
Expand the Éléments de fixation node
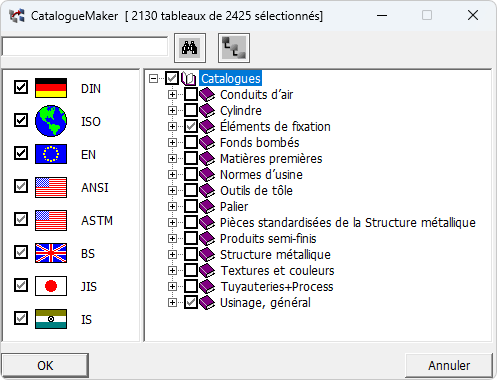(172, 127)
